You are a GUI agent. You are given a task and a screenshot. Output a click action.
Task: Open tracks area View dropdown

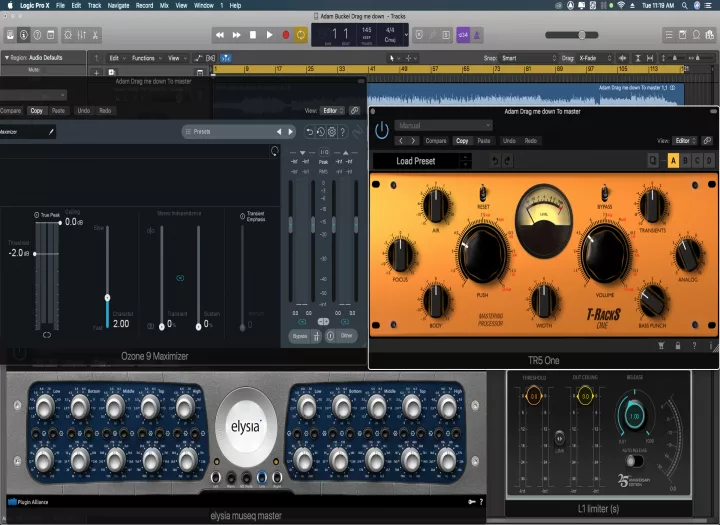177,58
